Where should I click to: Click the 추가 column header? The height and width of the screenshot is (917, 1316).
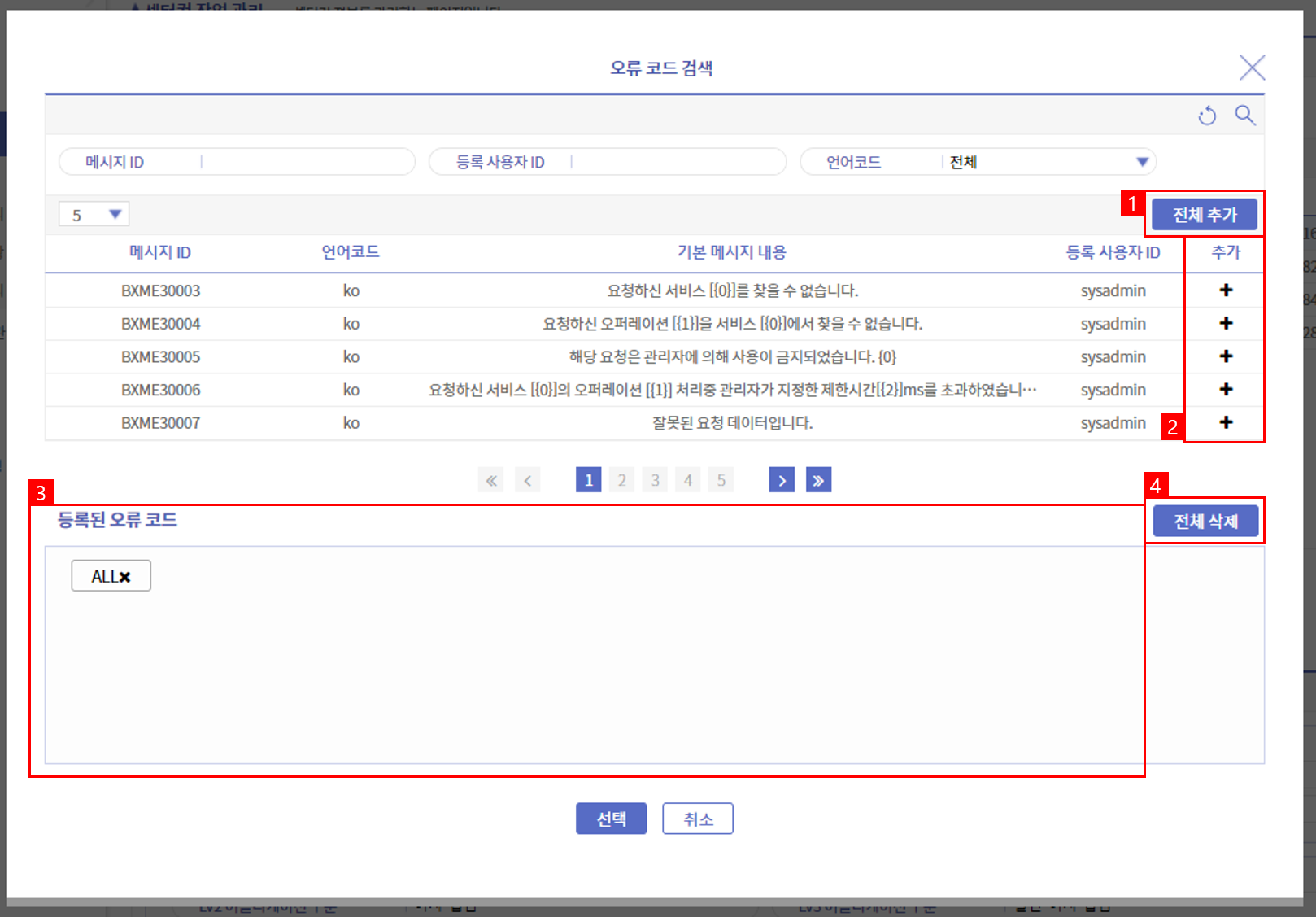[1226, 252]
